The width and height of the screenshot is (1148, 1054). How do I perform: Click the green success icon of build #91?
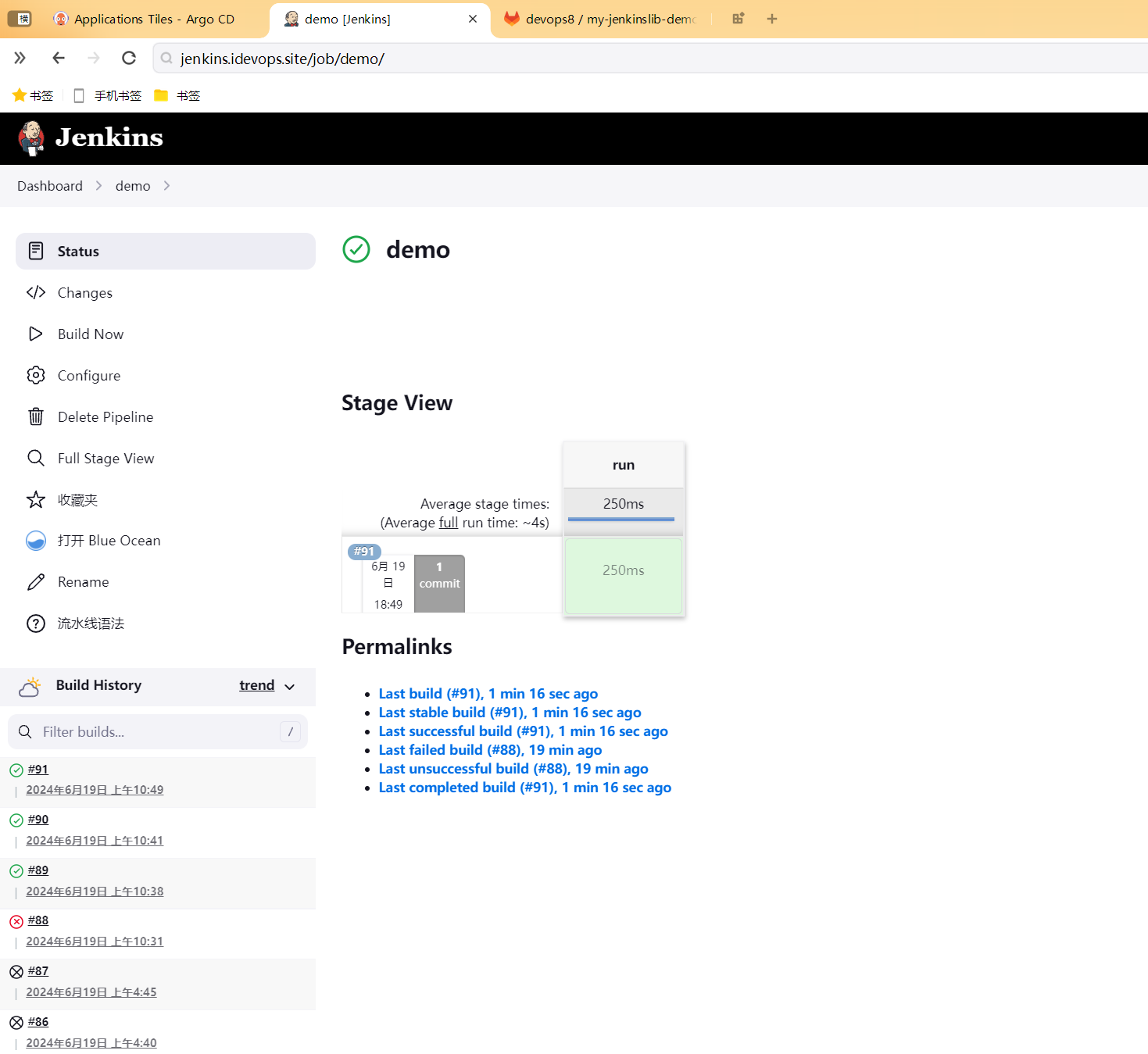[x=16, y=770]
